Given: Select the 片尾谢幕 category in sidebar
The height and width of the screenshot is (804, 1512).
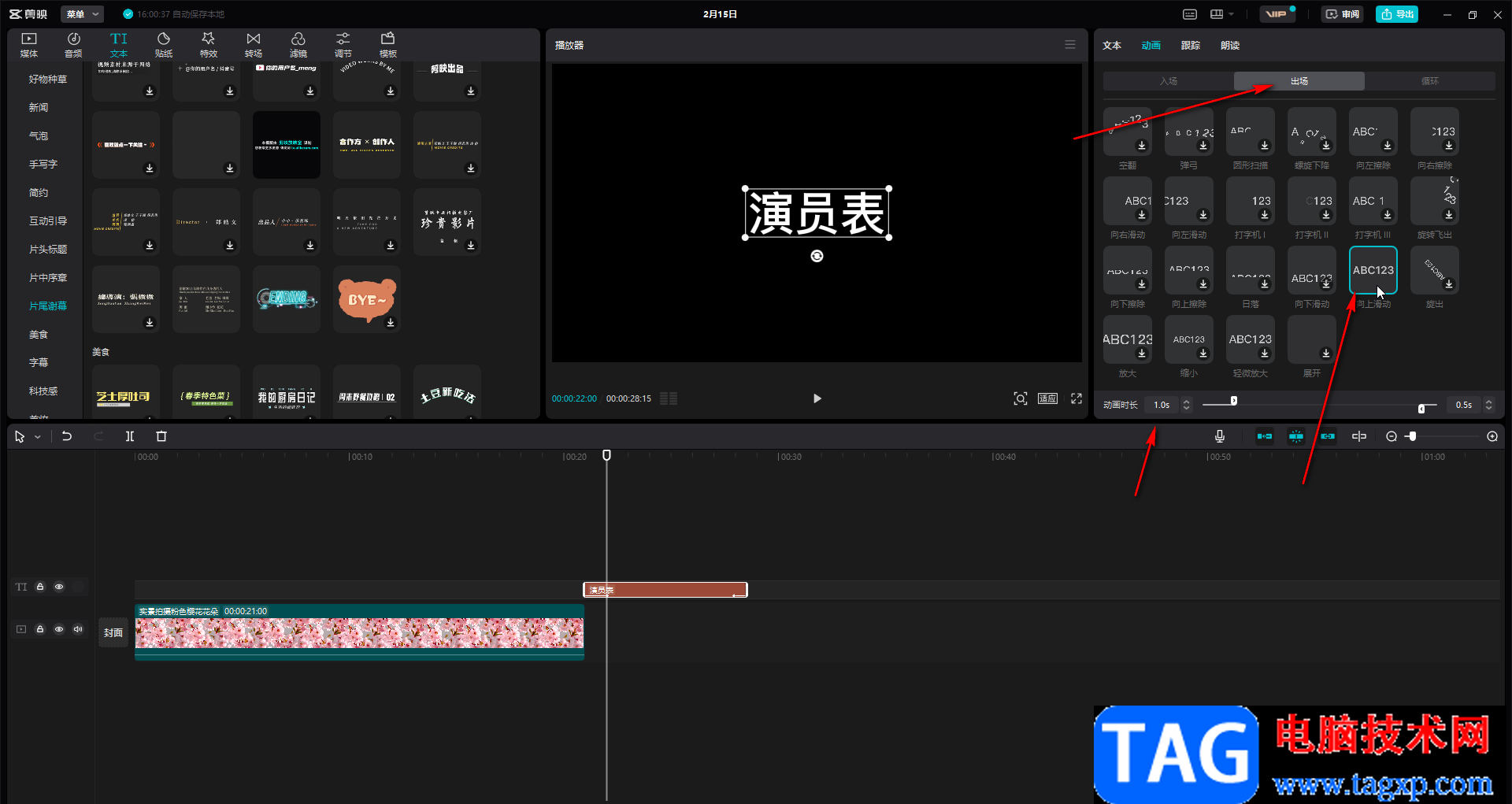Looking at the screenshot, I should pos(48,306).
